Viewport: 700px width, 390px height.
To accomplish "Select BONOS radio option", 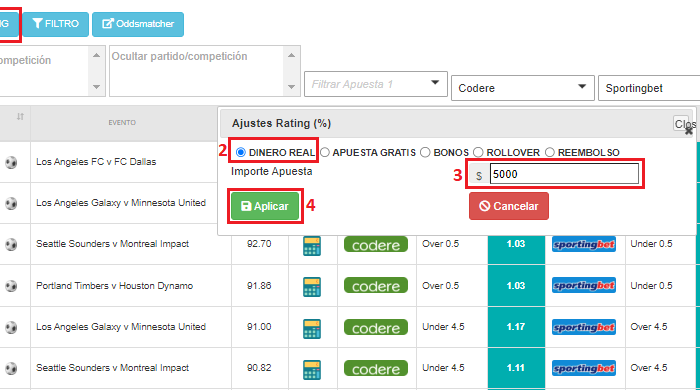I will tap(425, 153).
